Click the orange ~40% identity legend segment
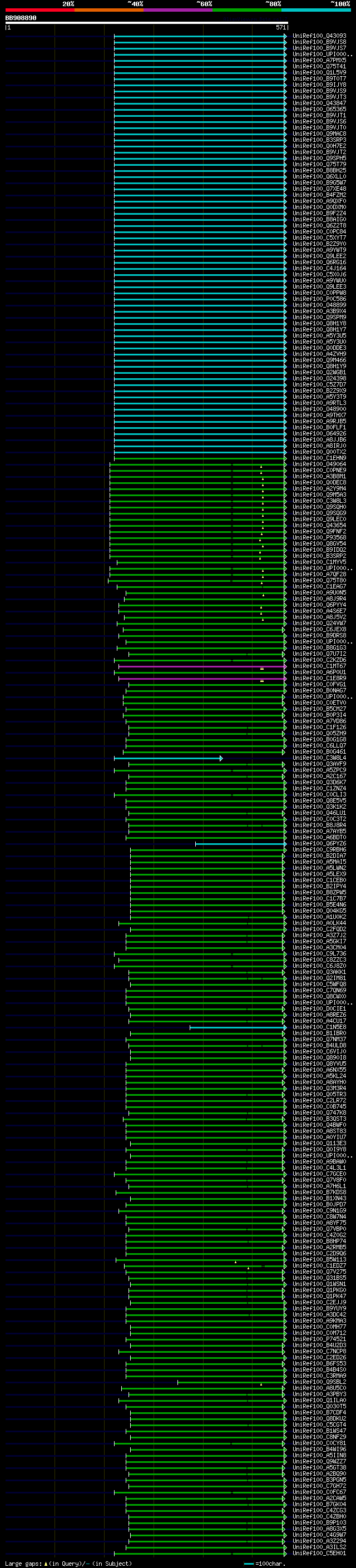The width and height of the screenshot is (356, 1568). [x=109, y=10]
